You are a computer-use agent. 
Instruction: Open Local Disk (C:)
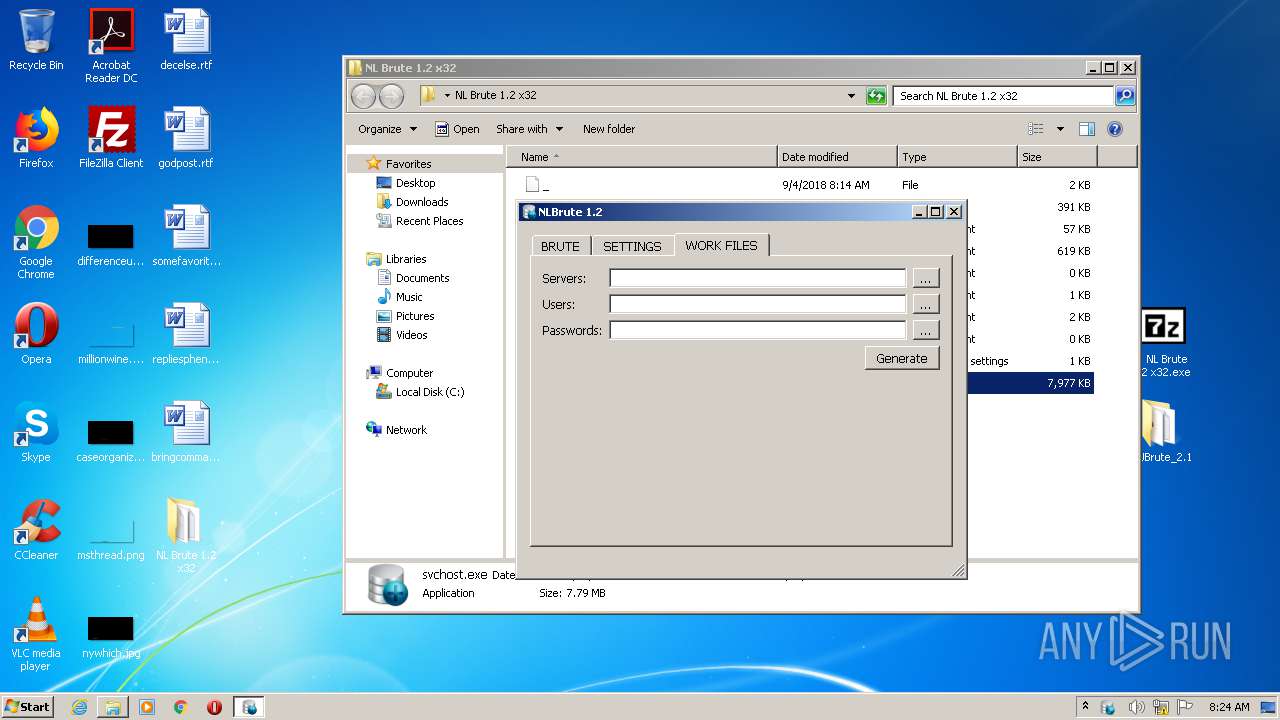pyautogui.click(x=429, y=392)
